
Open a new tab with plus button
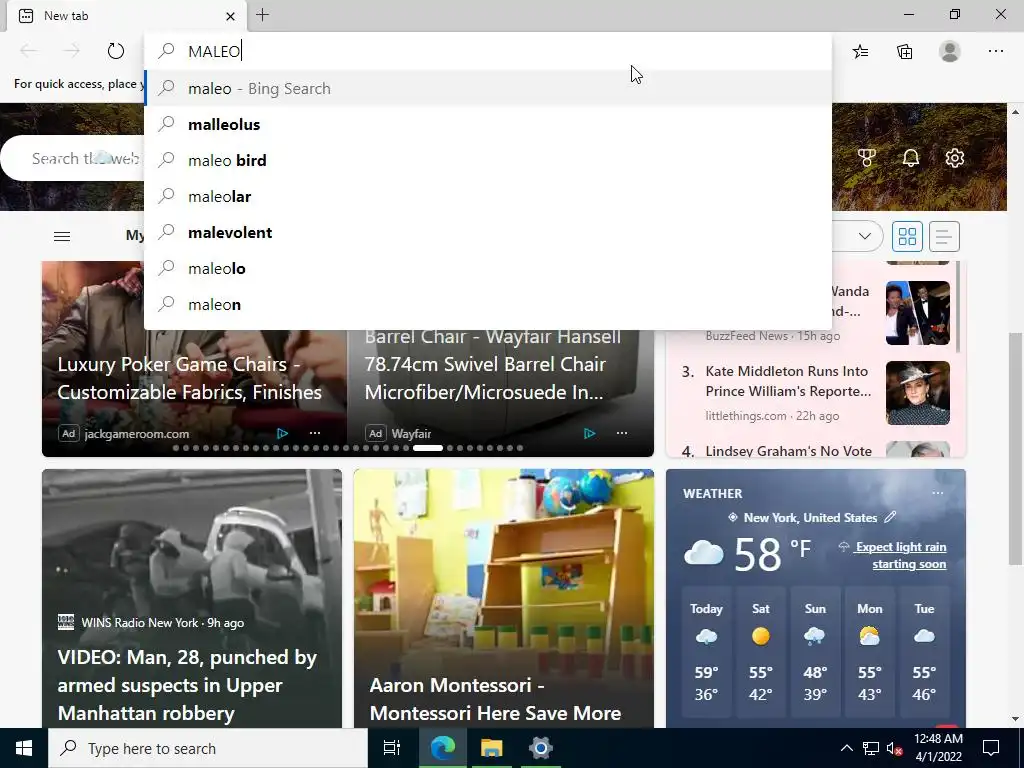pyautogui.click(x=263, y=15)
